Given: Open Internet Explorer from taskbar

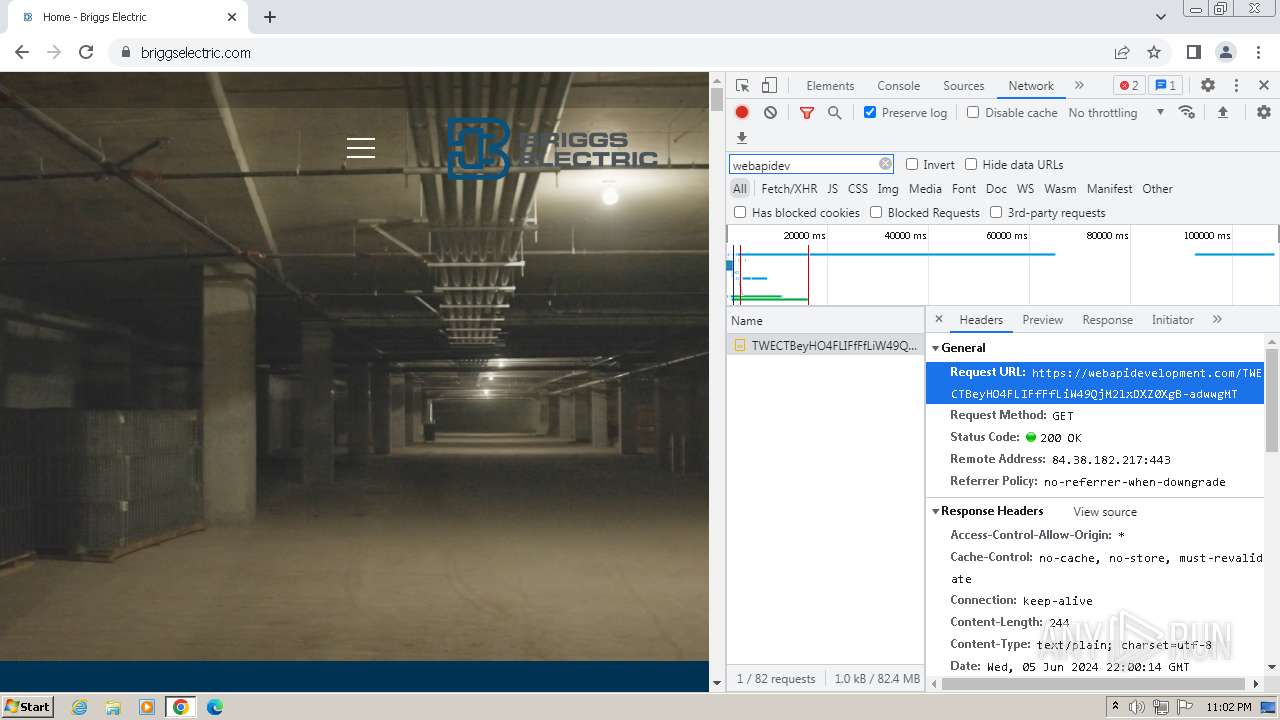Looking at the screenshot, I should tap(79, 707).
